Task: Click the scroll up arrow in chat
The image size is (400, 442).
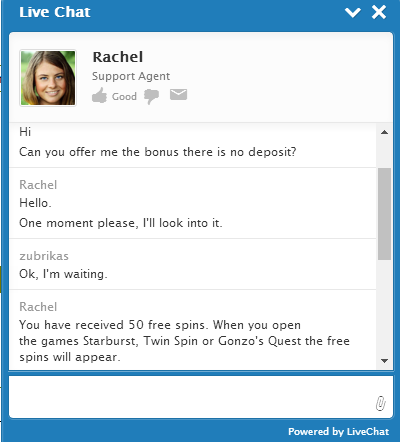Action: tap(384, 132)
